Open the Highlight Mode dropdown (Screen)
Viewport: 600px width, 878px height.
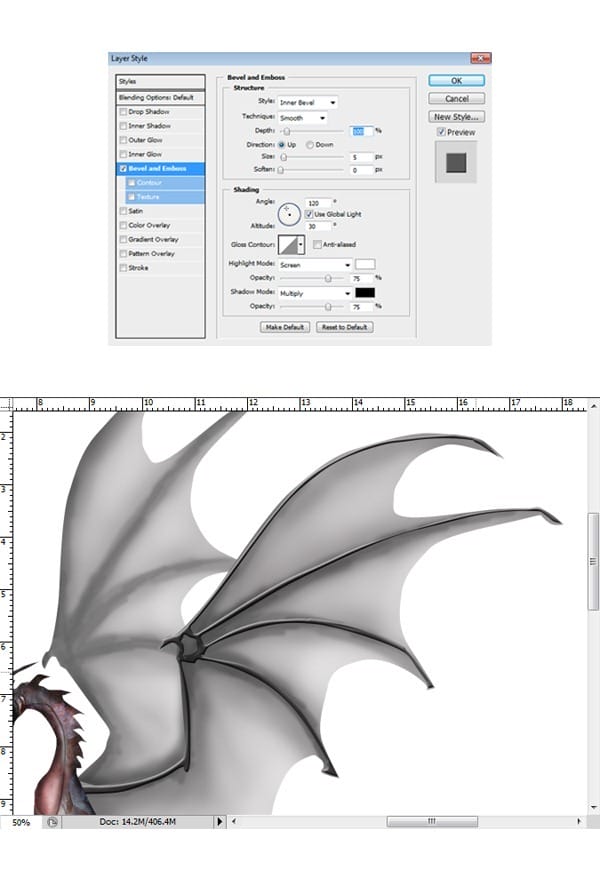point(315,265)
